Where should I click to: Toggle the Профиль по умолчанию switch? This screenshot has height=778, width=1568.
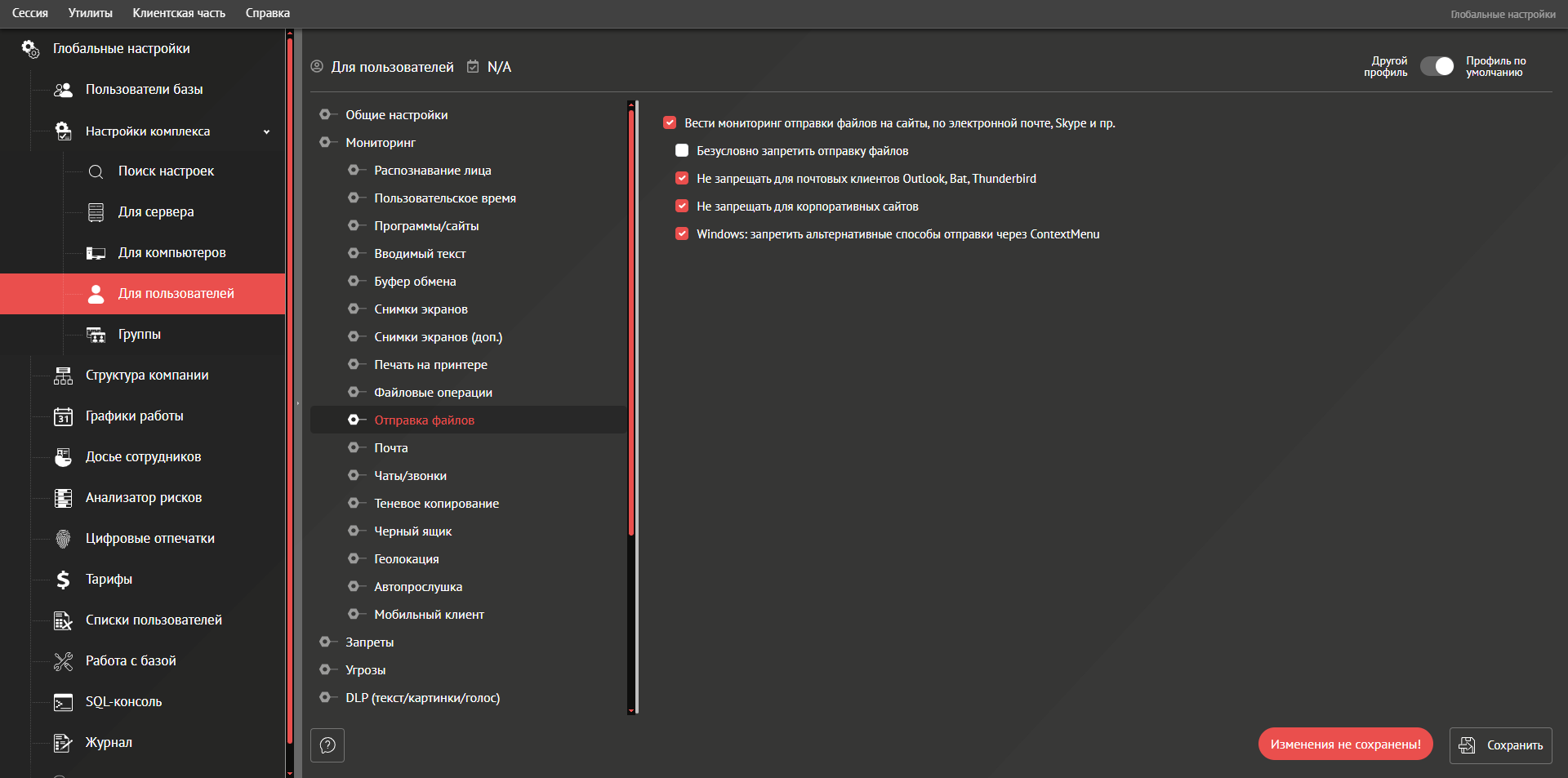click(x=1437, y=66)
